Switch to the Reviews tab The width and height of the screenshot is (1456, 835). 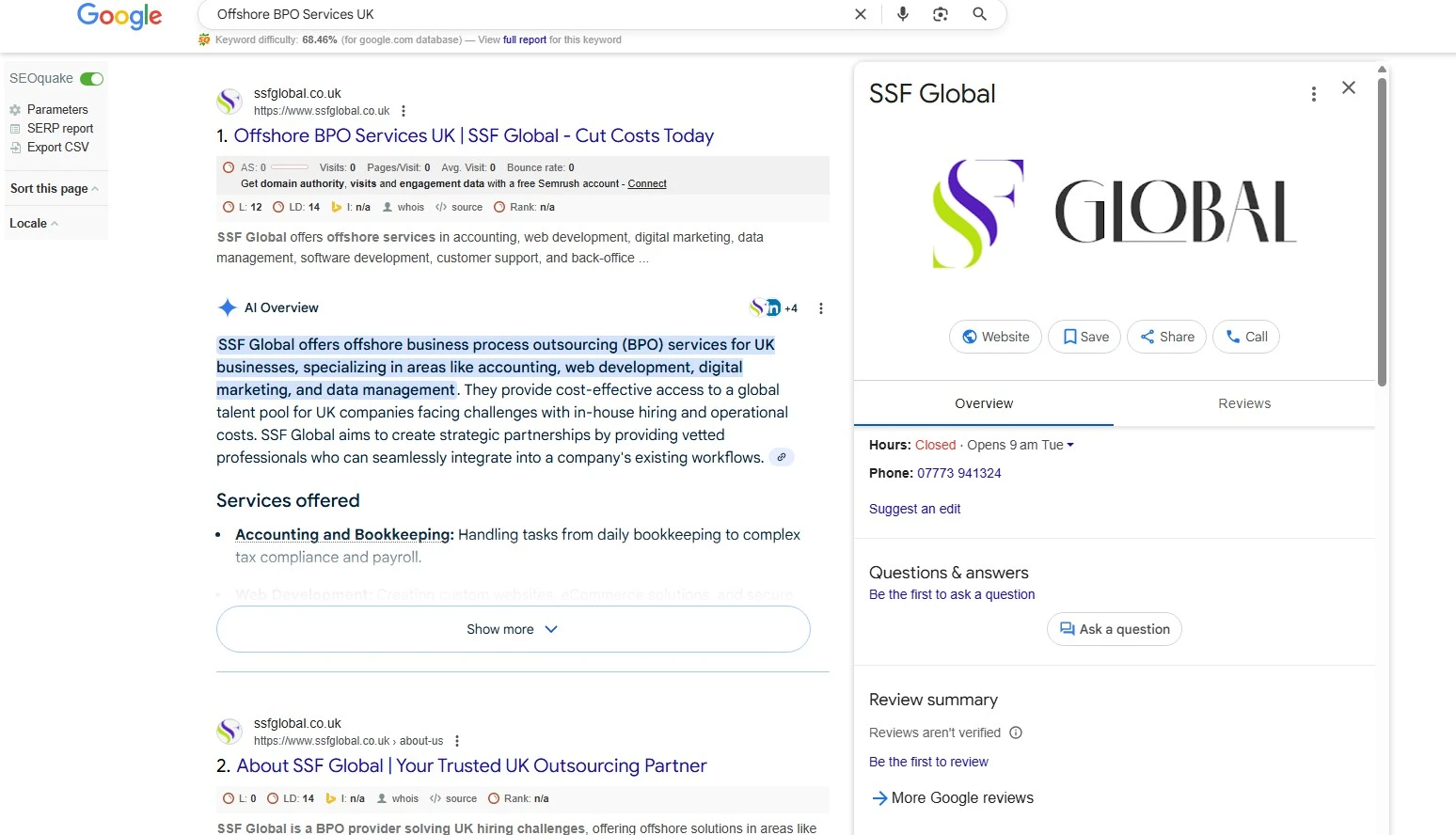(1244, 403)
